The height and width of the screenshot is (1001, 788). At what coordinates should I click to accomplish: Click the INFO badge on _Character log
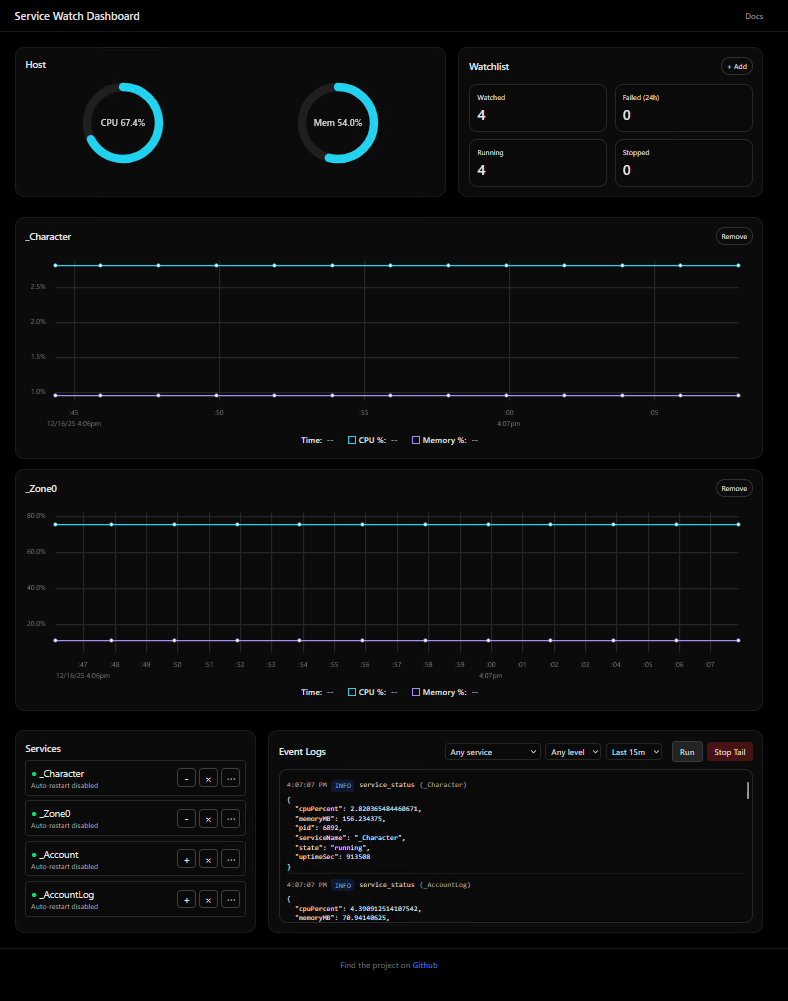point(343,785)
